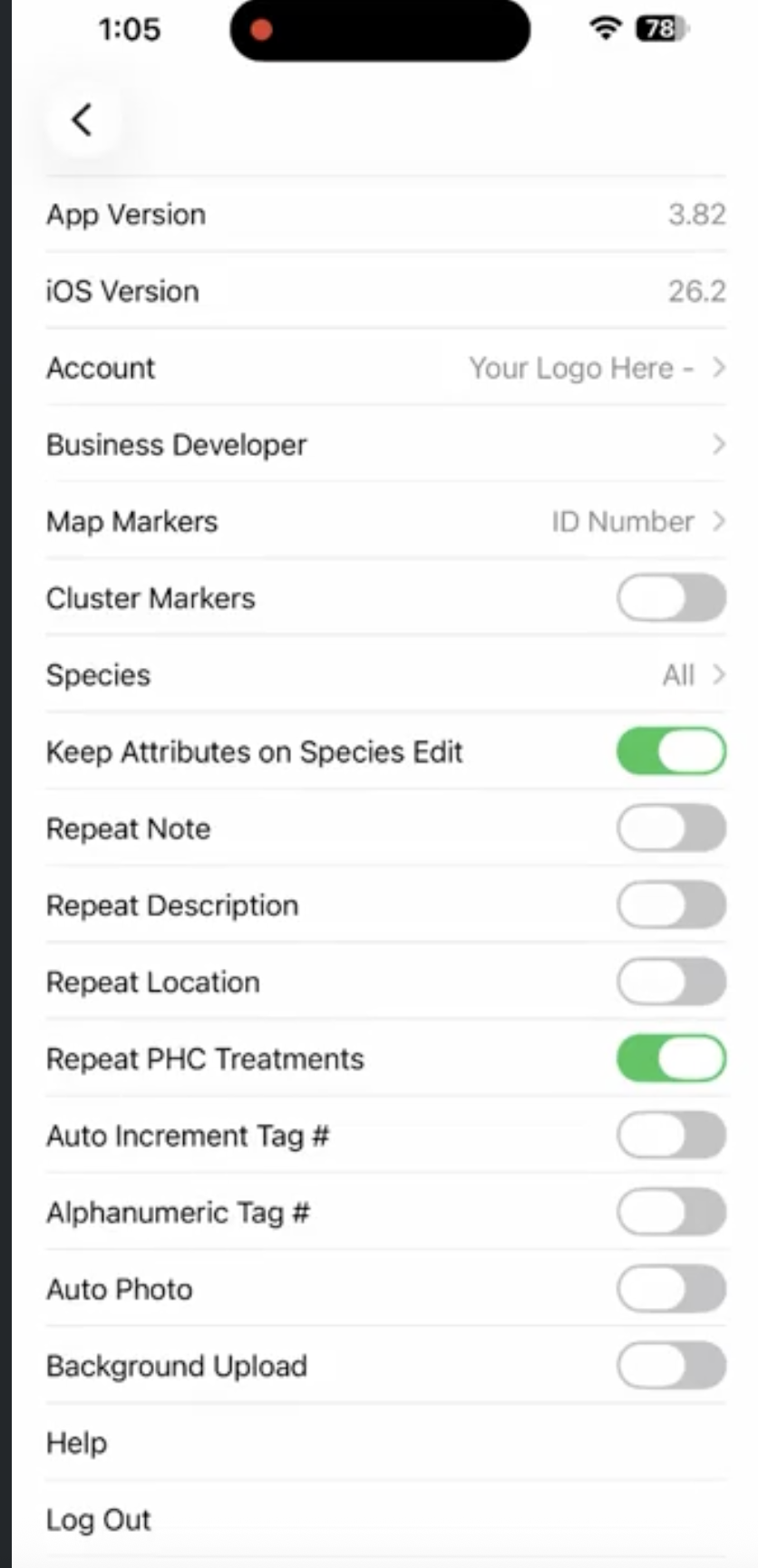Turn on Background Upload
758x1568 pixels.
671,1366
